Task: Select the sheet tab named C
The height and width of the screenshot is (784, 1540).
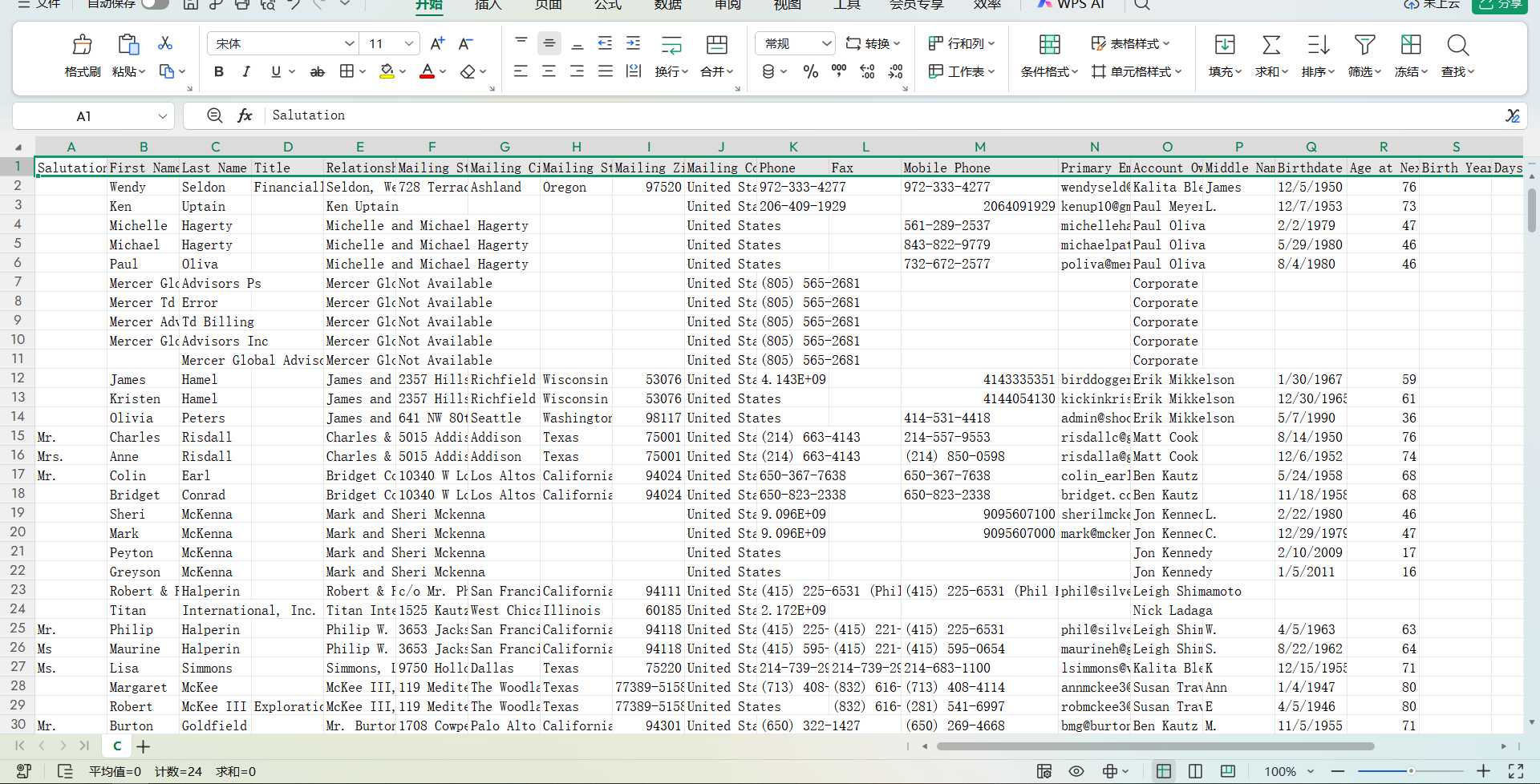Action: tap(117, 746)
